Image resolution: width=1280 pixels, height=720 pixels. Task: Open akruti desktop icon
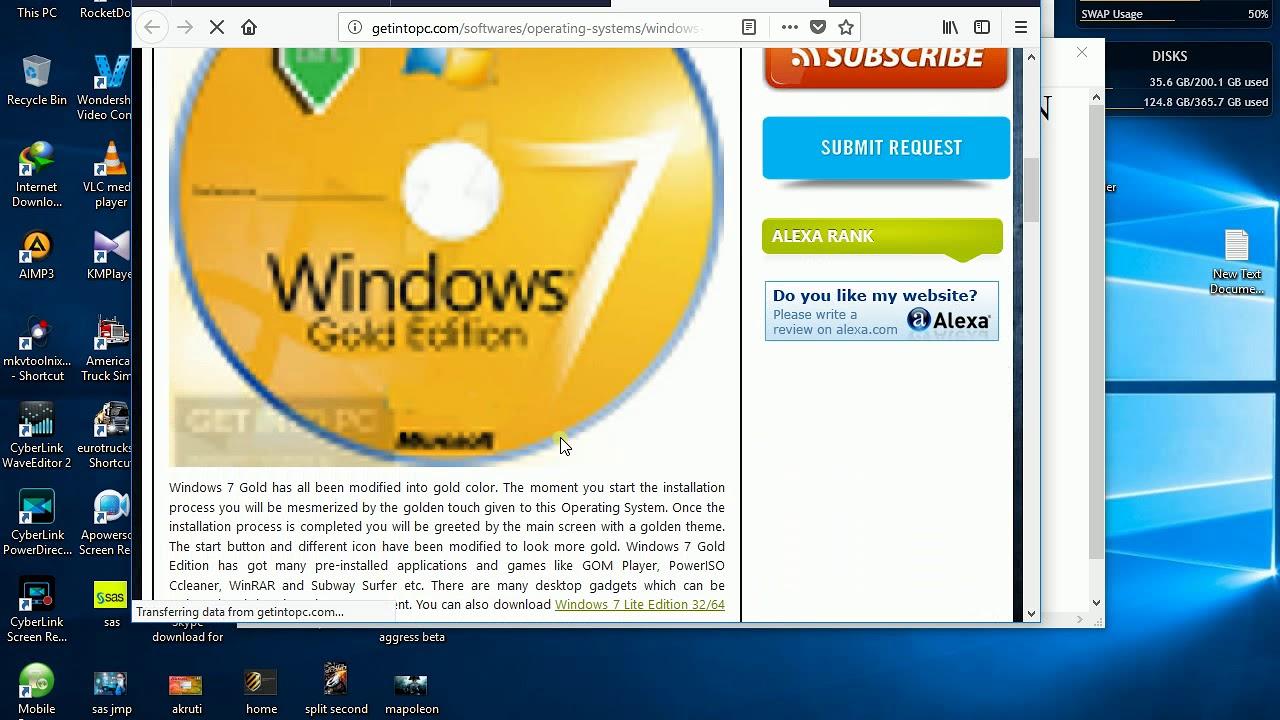[x=186, y=690]
